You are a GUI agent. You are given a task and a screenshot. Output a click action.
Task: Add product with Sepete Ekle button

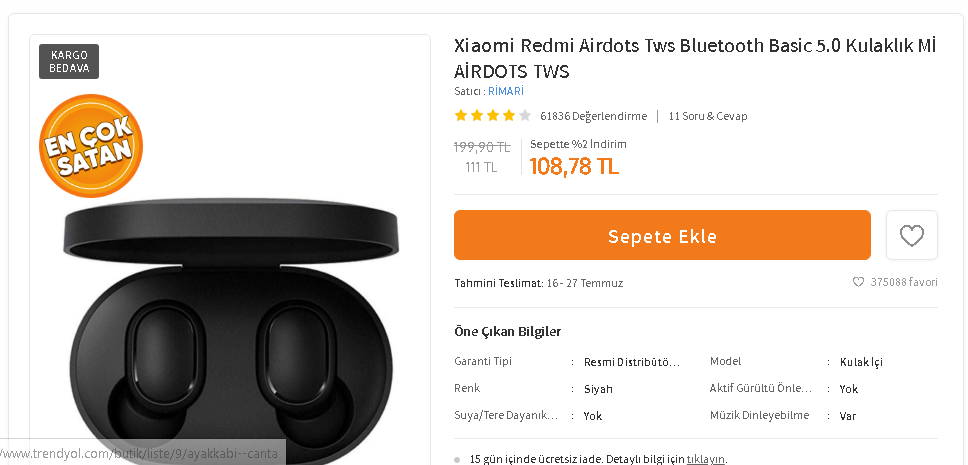pyautogui.click(x=662, y=235)
